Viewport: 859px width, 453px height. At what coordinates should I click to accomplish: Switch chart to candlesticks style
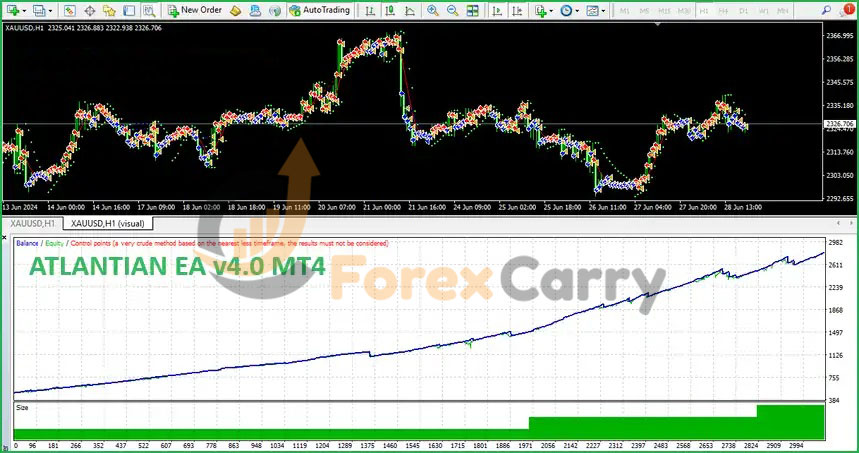coord(390,10)
